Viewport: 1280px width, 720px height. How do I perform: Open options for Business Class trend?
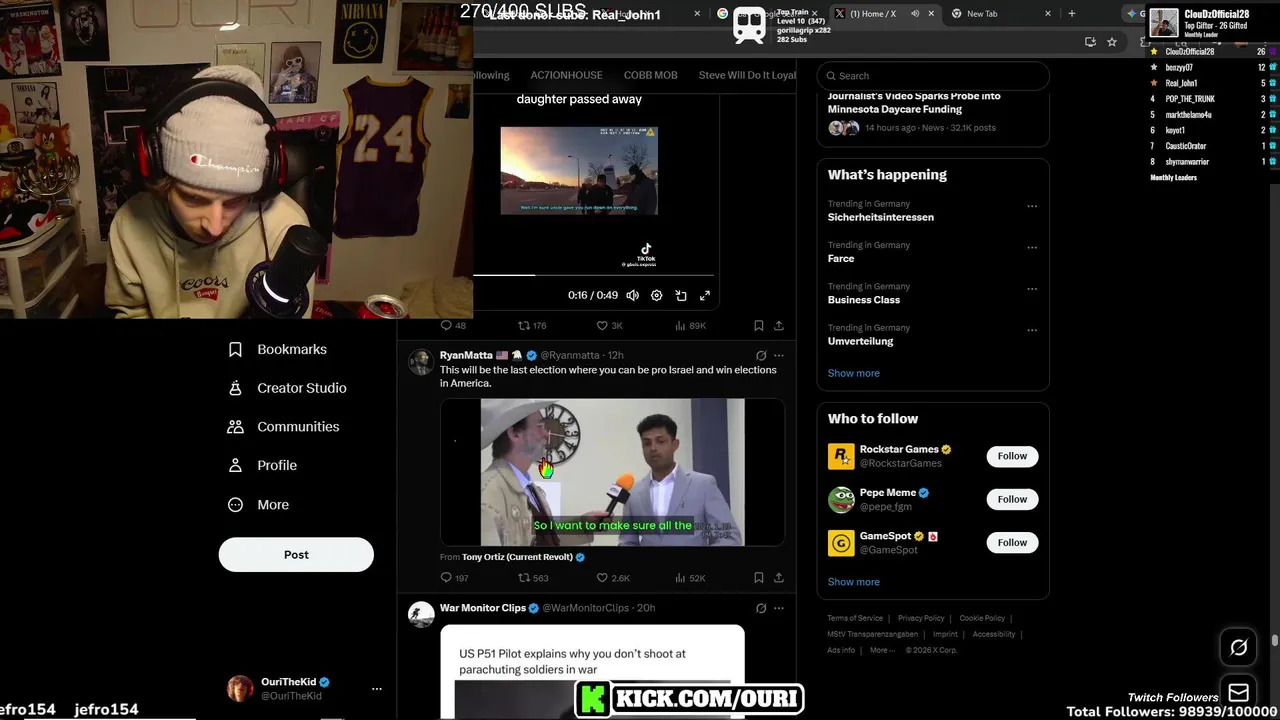point(1032,289)
